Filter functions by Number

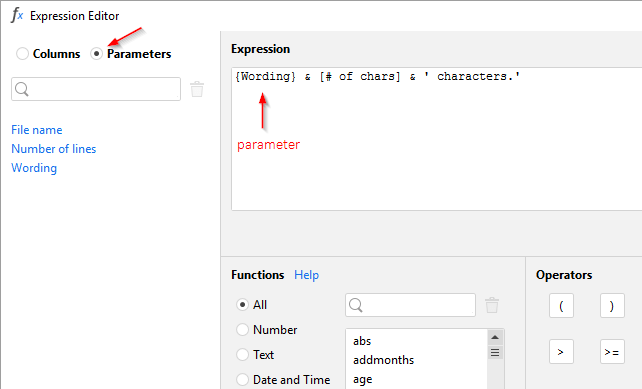(242, 330)
